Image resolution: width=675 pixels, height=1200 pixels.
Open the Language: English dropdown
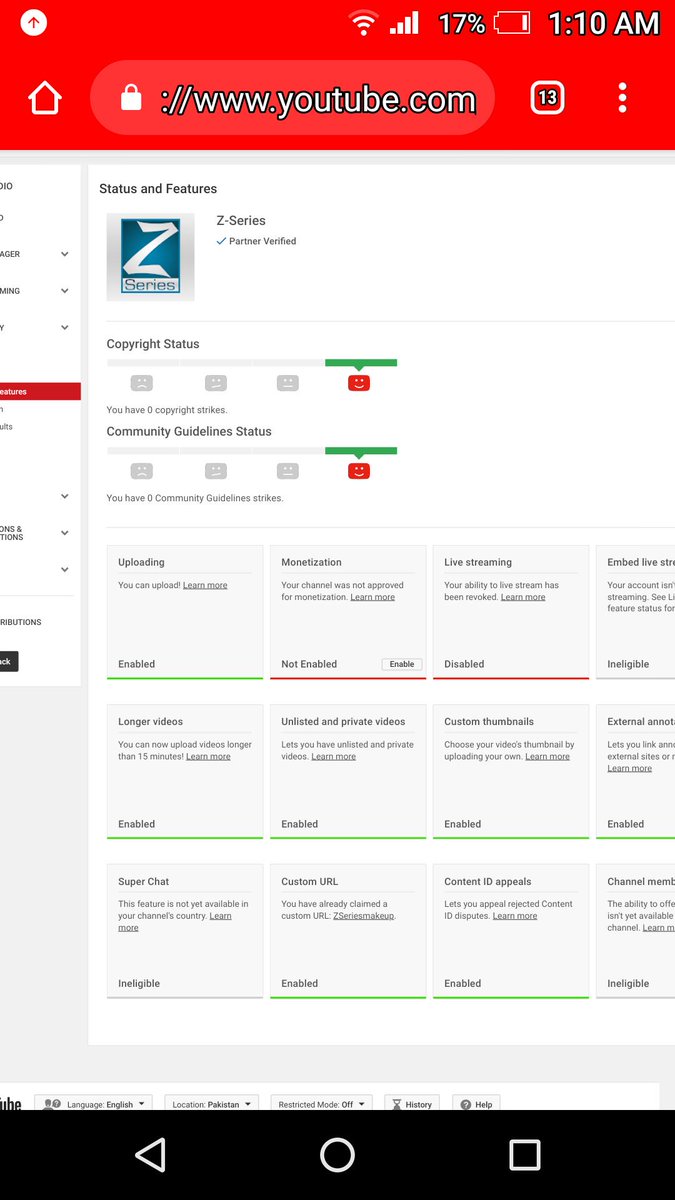[94, 1104]
